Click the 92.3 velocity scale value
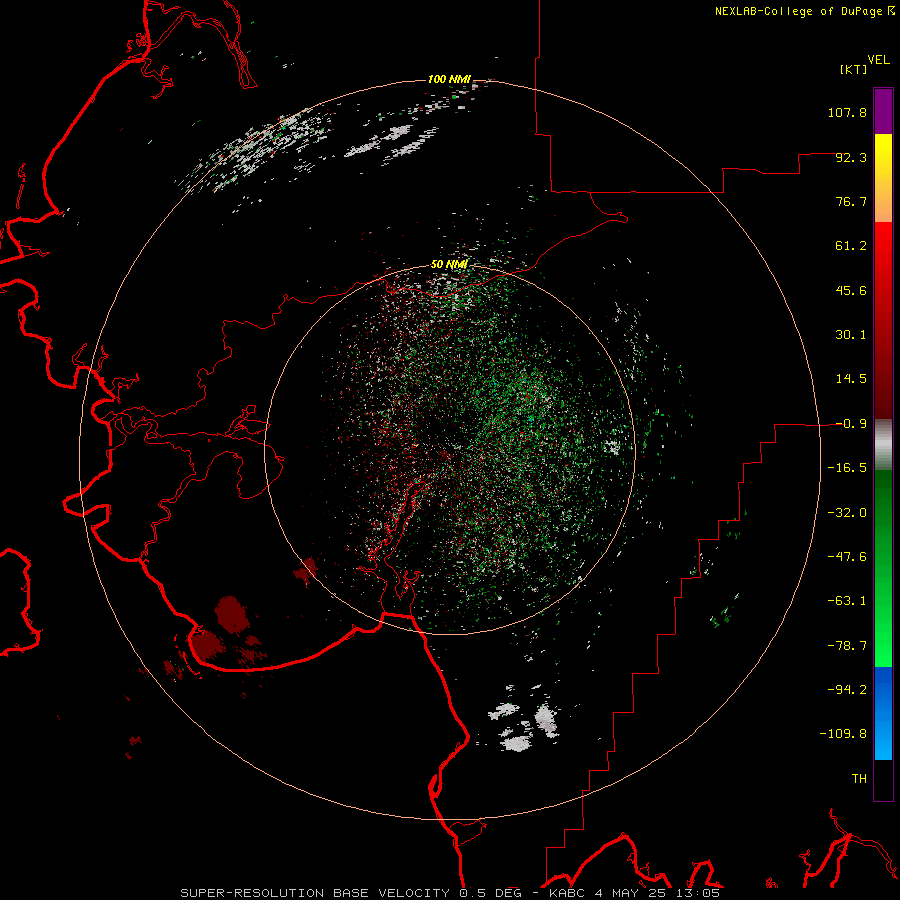Viewport: 900px width, 900px height. (851, 157)
